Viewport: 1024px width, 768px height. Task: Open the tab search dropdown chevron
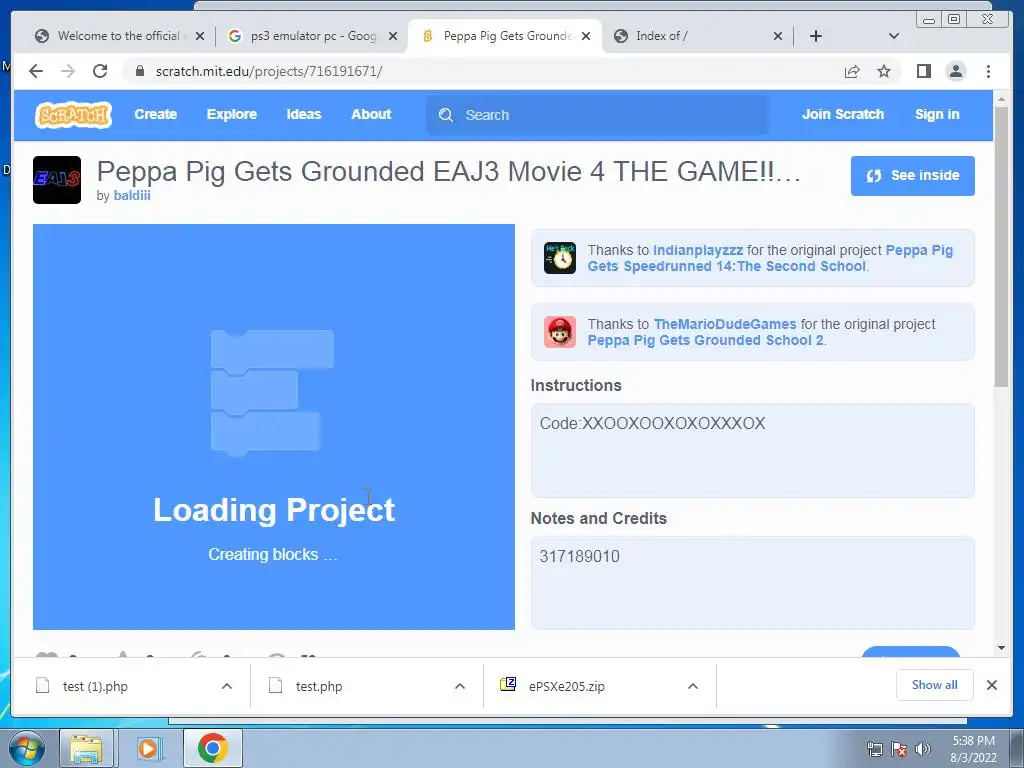[894, 36]
